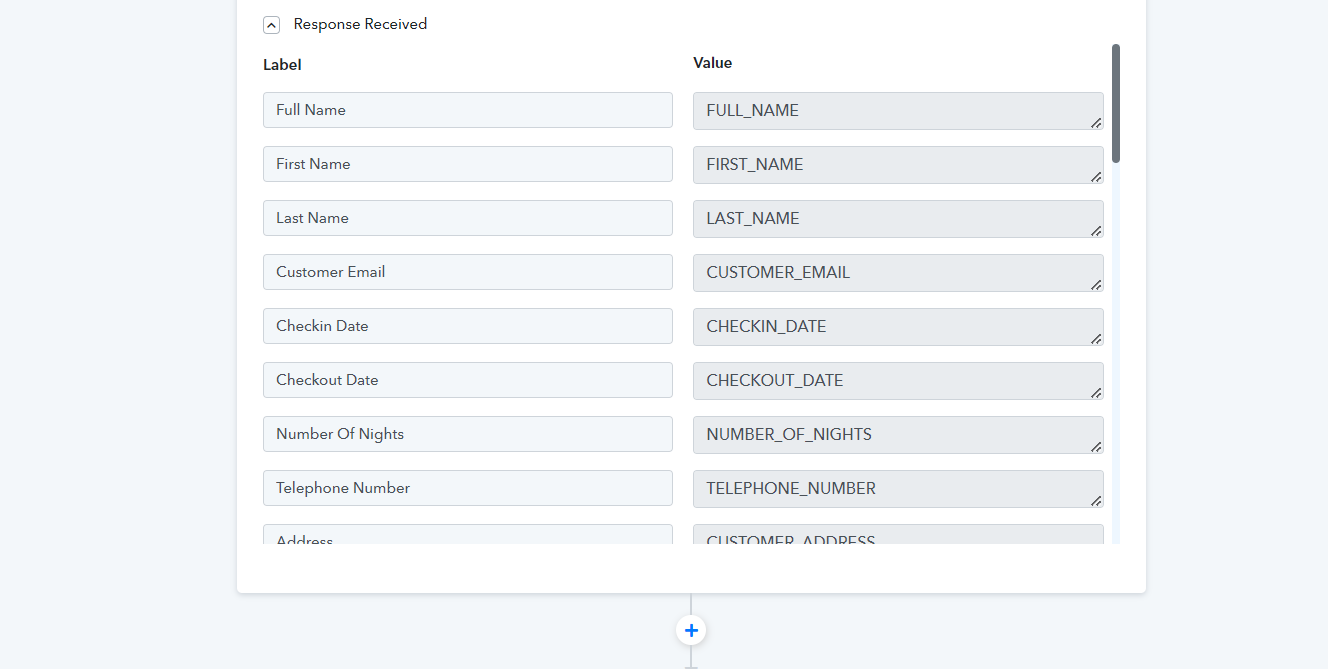Click the Number Of Nights label field
The width and height of the screenshot is (1328, 669).
(x=467, y=434)
